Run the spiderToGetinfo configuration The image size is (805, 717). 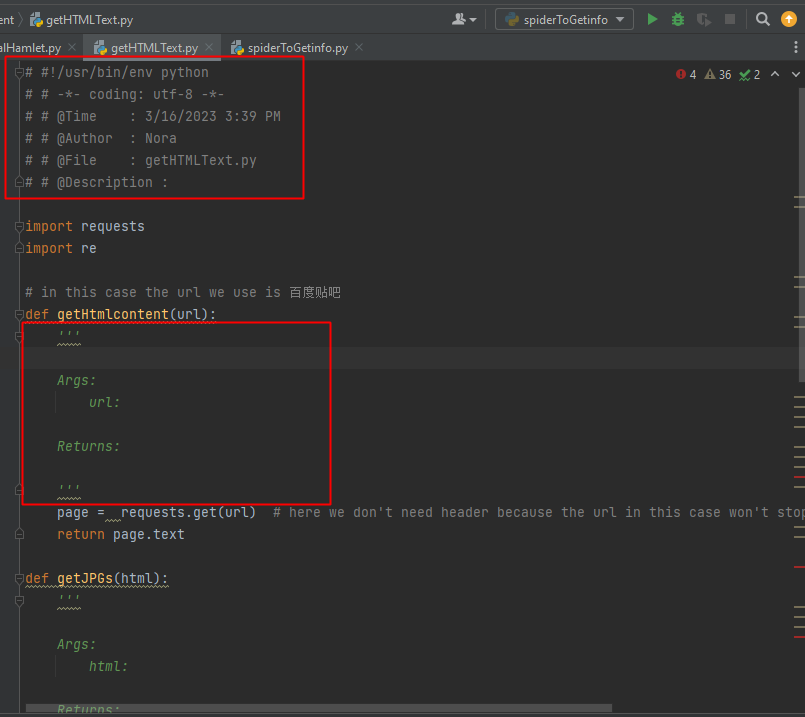click(x=653, y=19)
